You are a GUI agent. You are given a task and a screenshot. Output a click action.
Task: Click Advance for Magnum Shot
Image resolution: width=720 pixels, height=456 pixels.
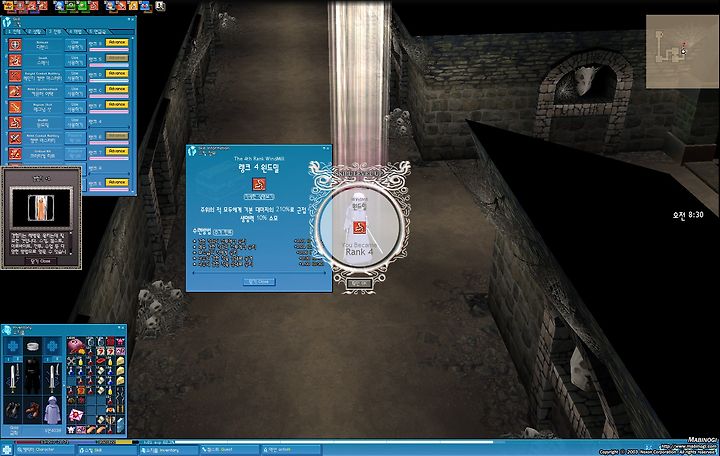(117, 105)
